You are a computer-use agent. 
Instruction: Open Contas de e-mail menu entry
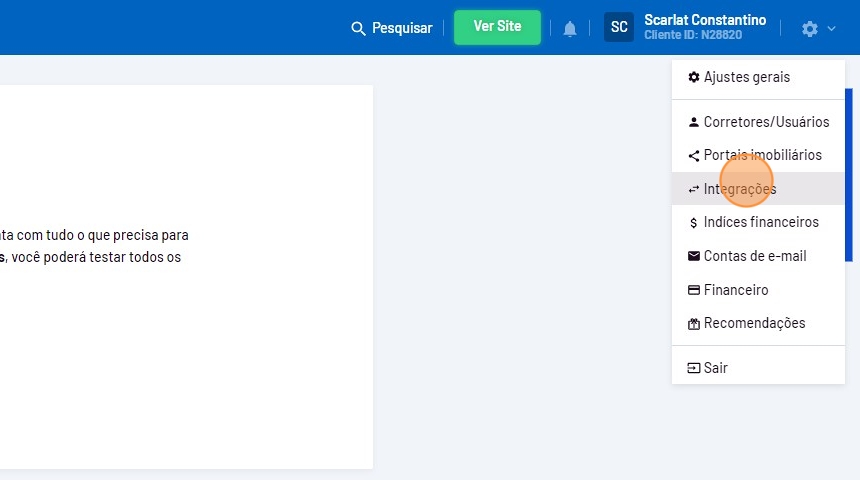click(x=754, y=256)
